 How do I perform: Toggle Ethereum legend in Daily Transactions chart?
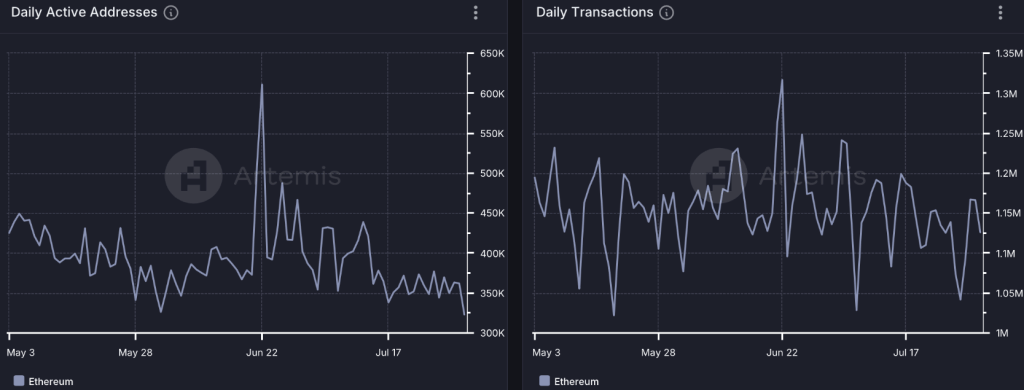(569, 382)
